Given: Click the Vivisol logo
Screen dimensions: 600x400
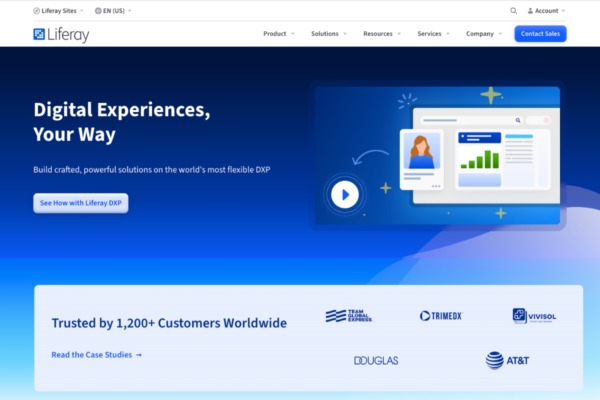Looking at the screenshot, I should [534, 316].
